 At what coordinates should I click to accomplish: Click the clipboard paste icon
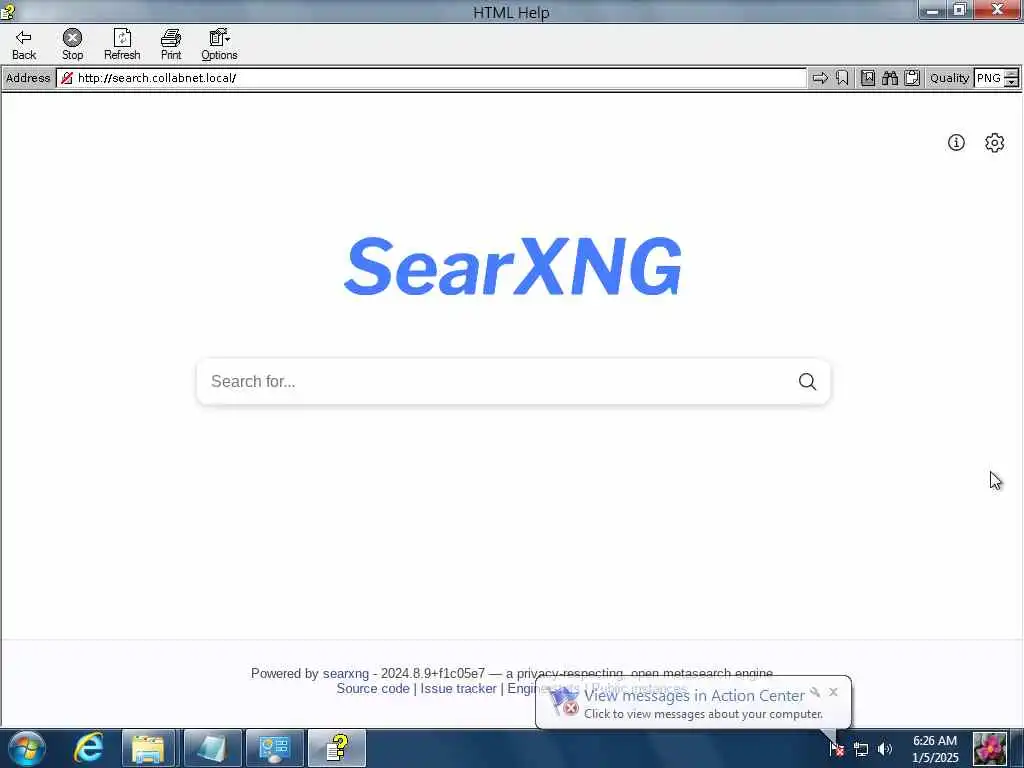[x=912, y=78]
